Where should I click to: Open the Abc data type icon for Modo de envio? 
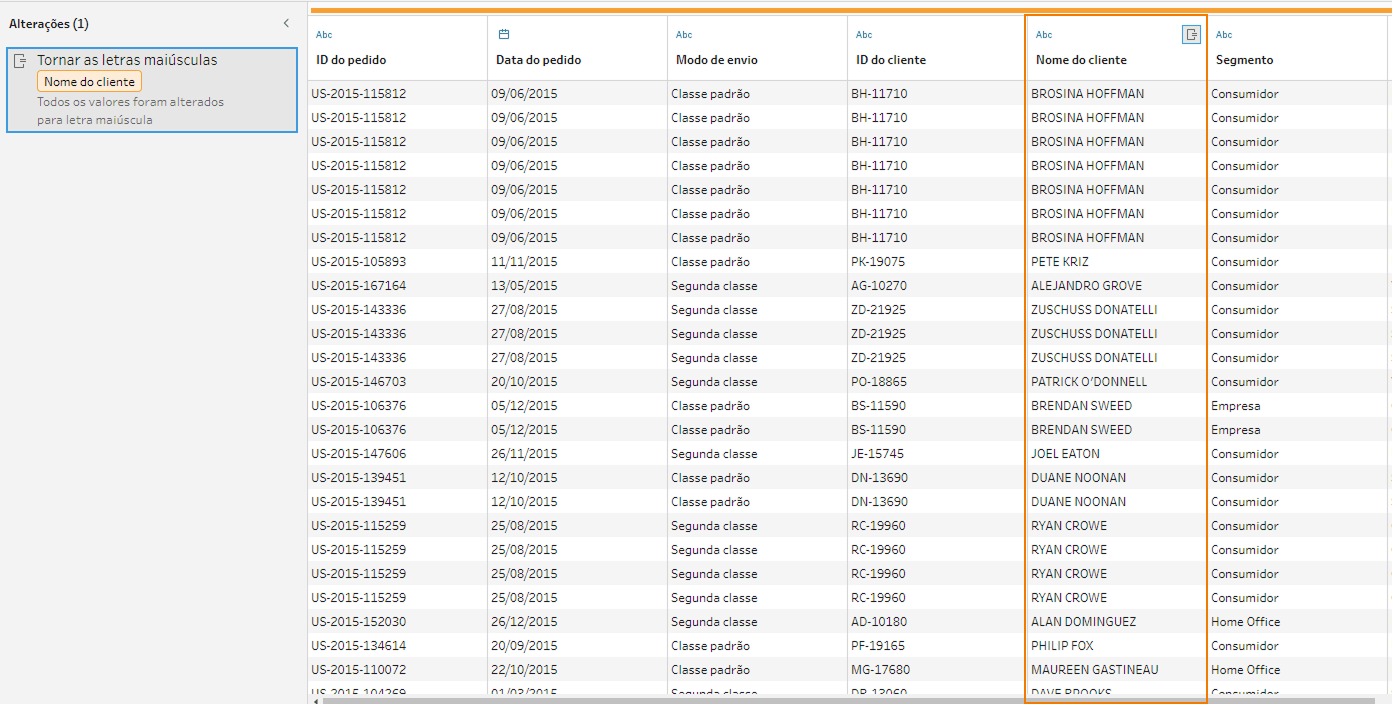pyautogui.click(x=684, y=35)
